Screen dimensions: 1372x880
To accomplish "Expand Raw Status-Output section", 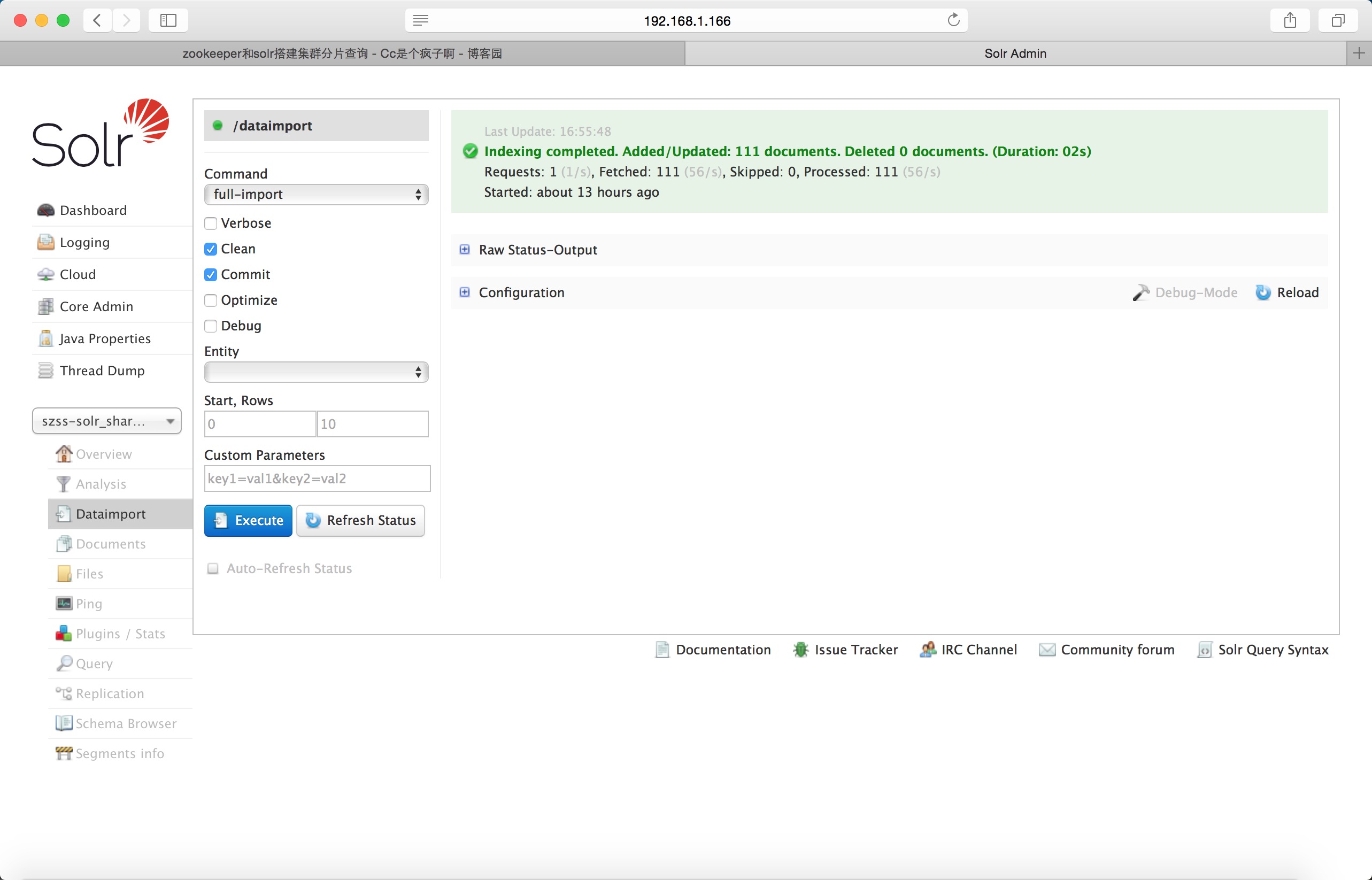I will tap(465, 250).
